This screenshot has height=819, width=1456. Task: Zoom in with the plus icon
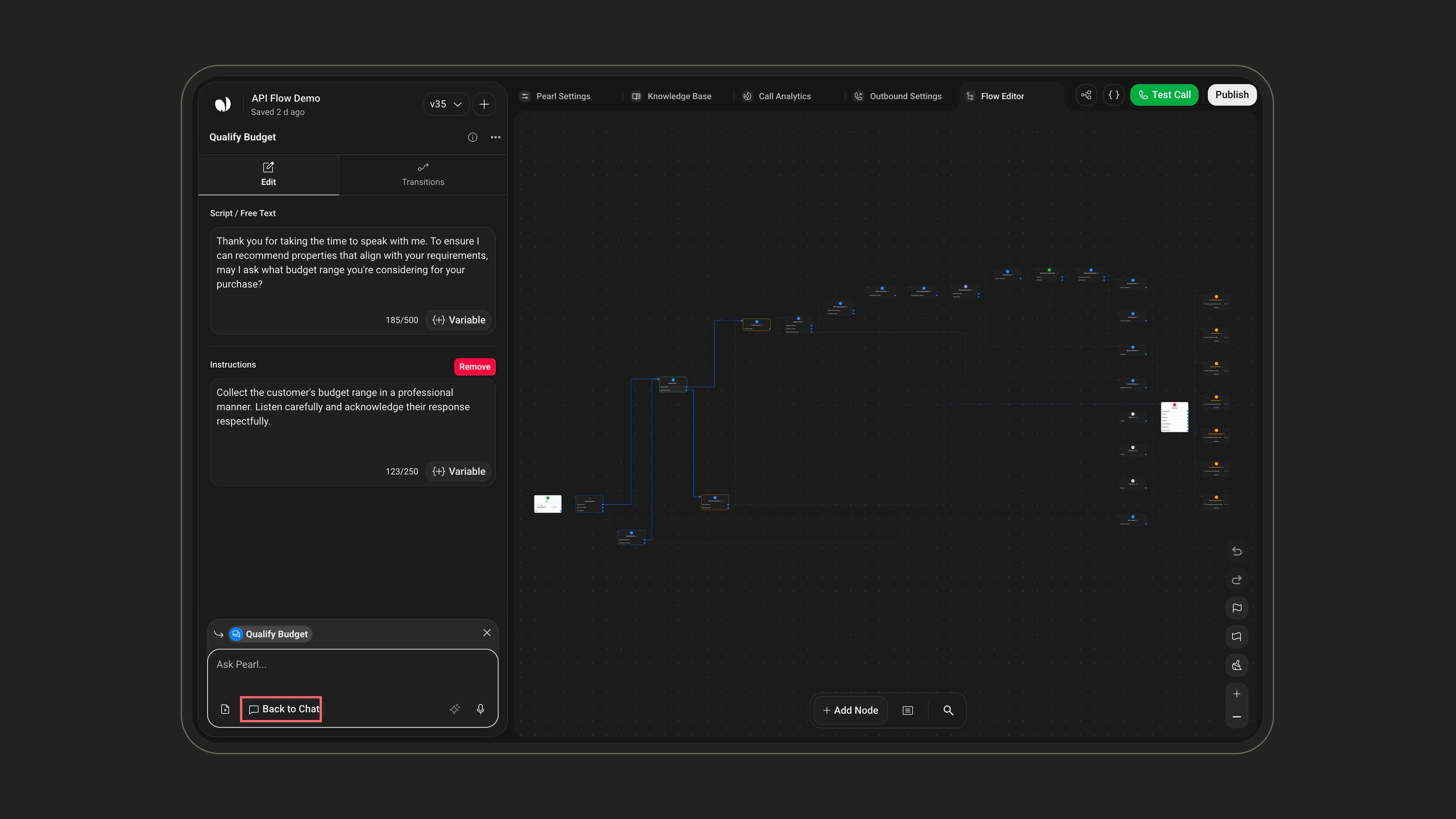click(1237, 694)
